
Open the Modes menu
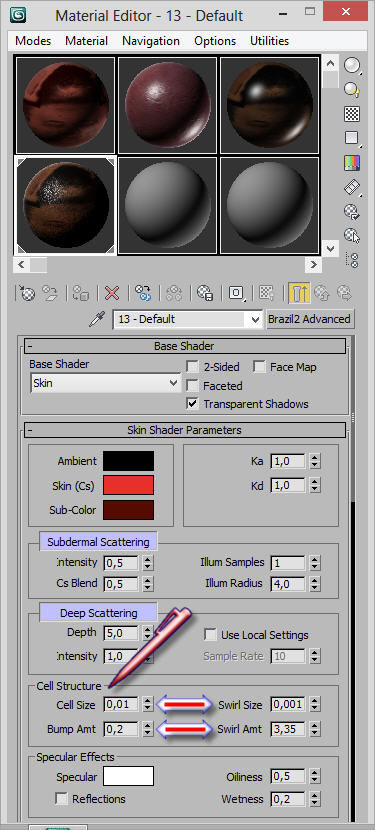tap(33, 41)
